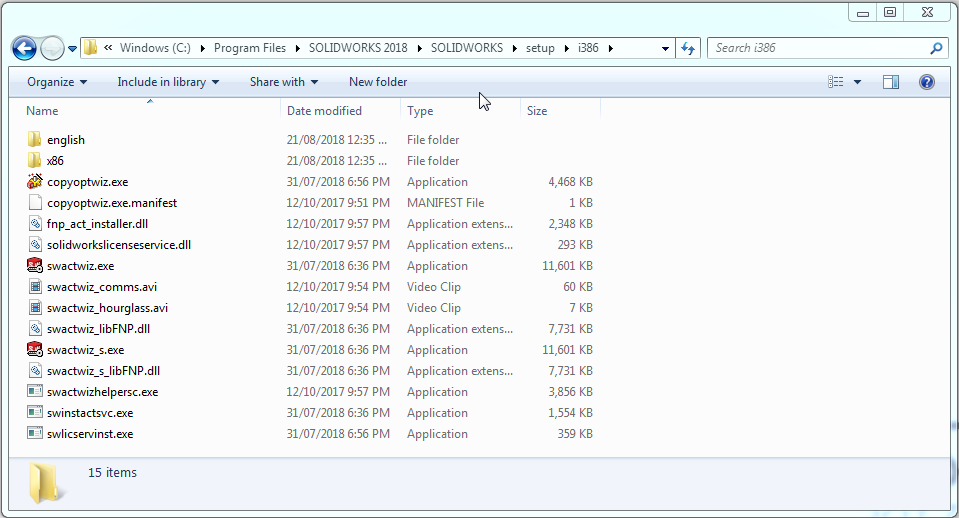
Task: Expand the arrow after SOLIDWORKS 2018 breadcrumb
Action: tap(420, 48)
